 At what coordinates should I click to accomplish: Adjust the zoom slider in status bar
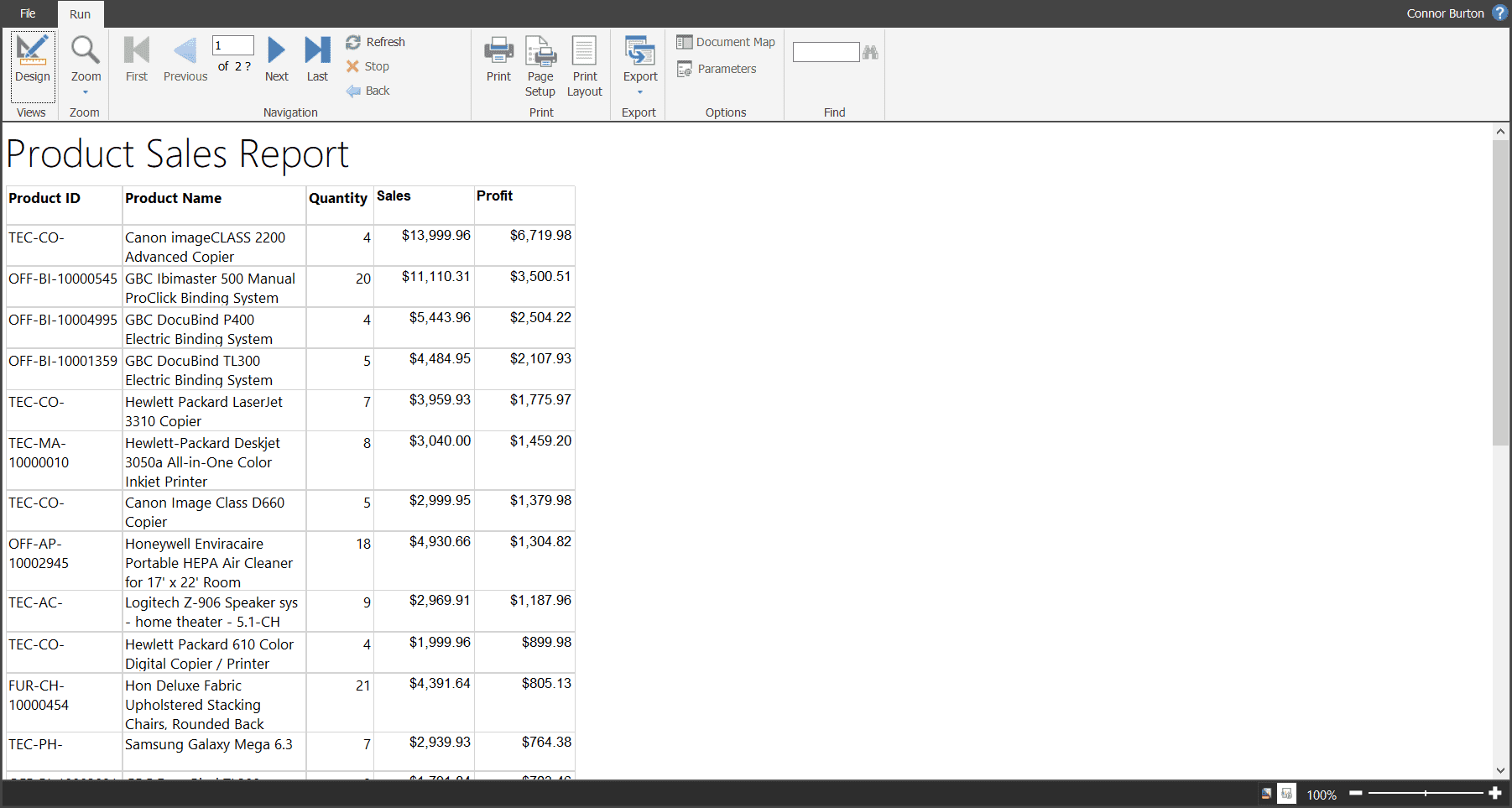pos(1425,793)
